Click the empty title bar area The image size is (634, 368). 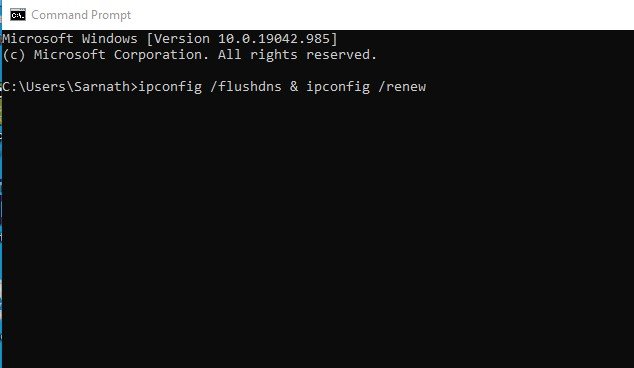pos(380,15)
